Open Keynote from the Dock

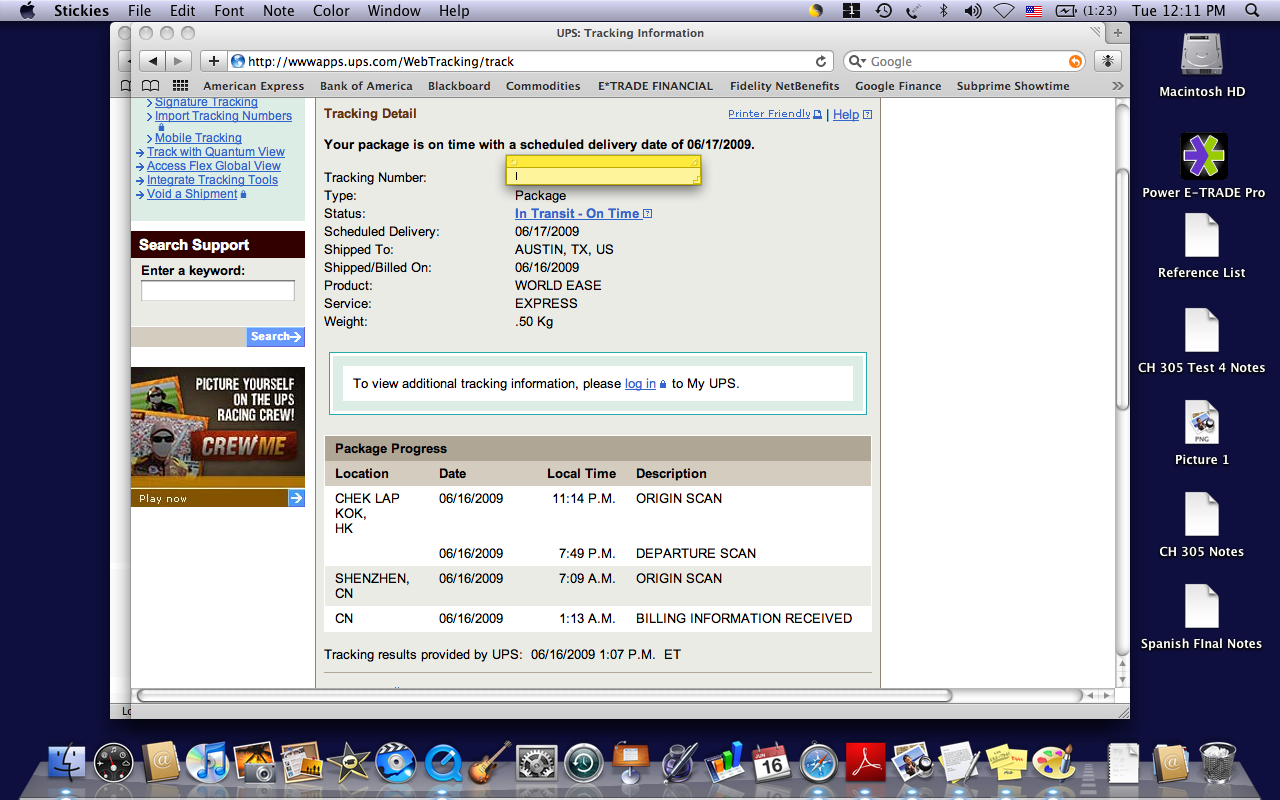631,764
